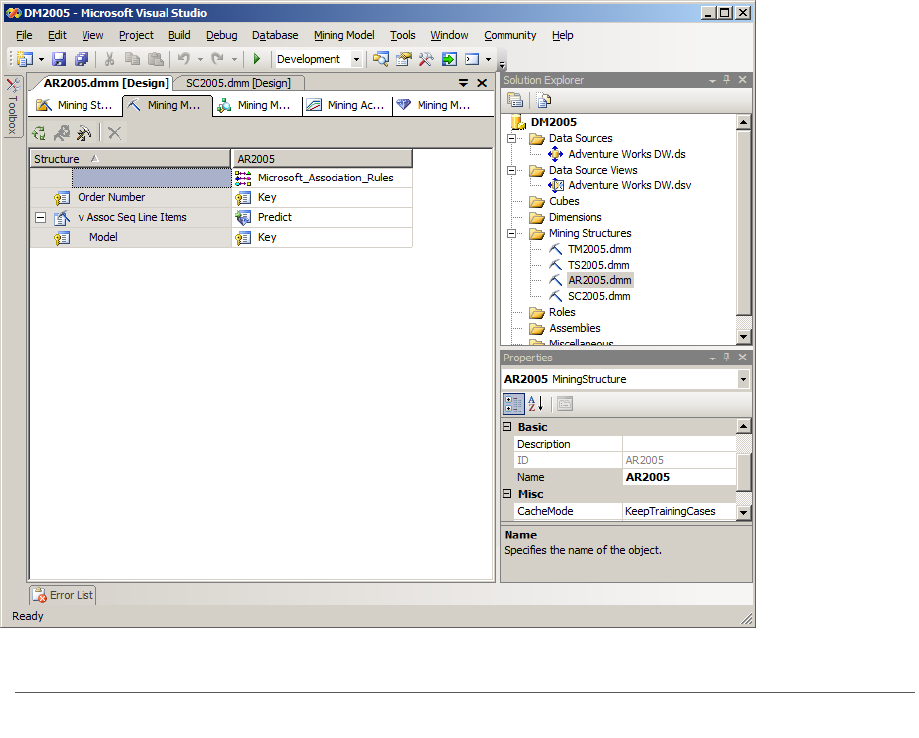Screen dimensions: 919x738
Task: Click the Paste toolbar icon
Action: 155,59
